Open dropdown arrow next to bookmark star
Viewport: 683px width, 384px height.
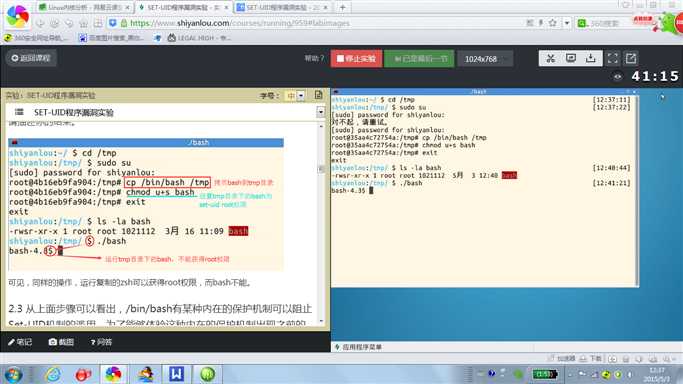(x=567, y=23)
